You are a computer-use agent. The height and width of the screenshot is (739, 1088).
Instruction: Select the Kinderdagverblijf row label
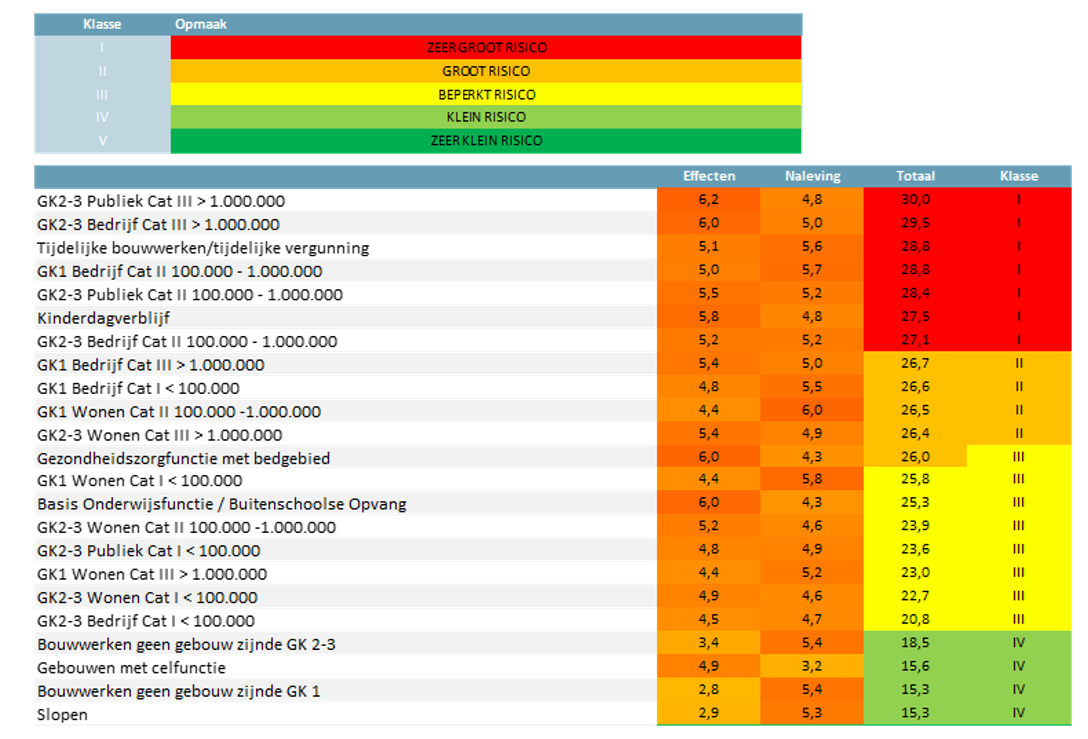103,318
